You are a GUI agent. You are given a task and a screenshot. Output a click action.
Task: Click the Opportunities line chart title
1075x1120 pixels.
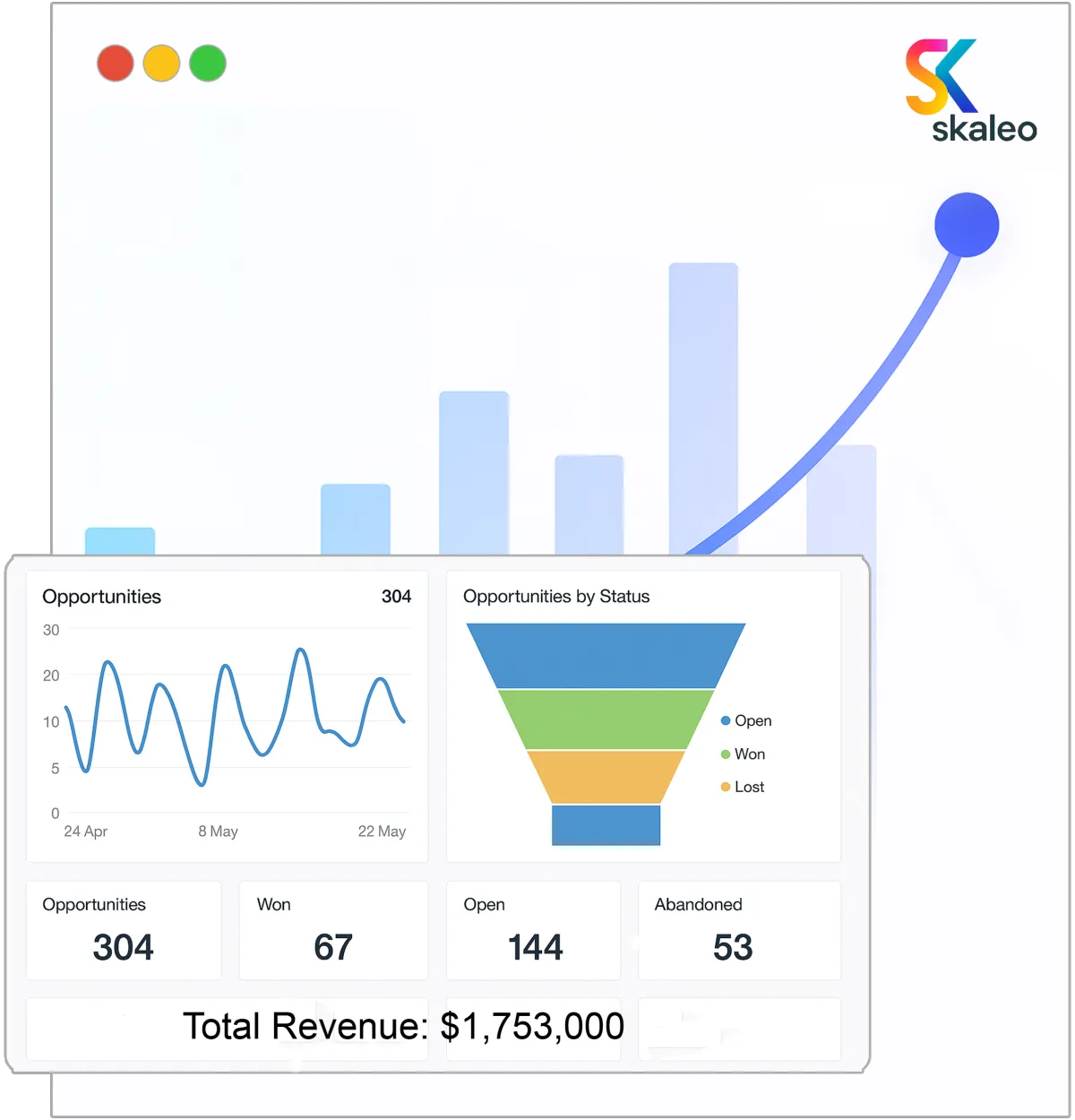[x=102, y=597]
